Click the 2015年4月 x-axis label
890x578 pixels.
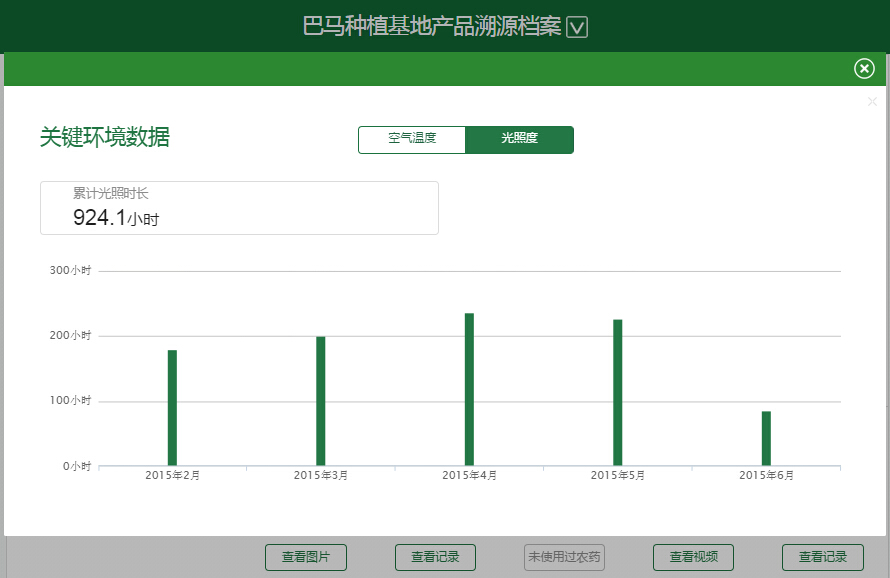click(x=469, y=476)
